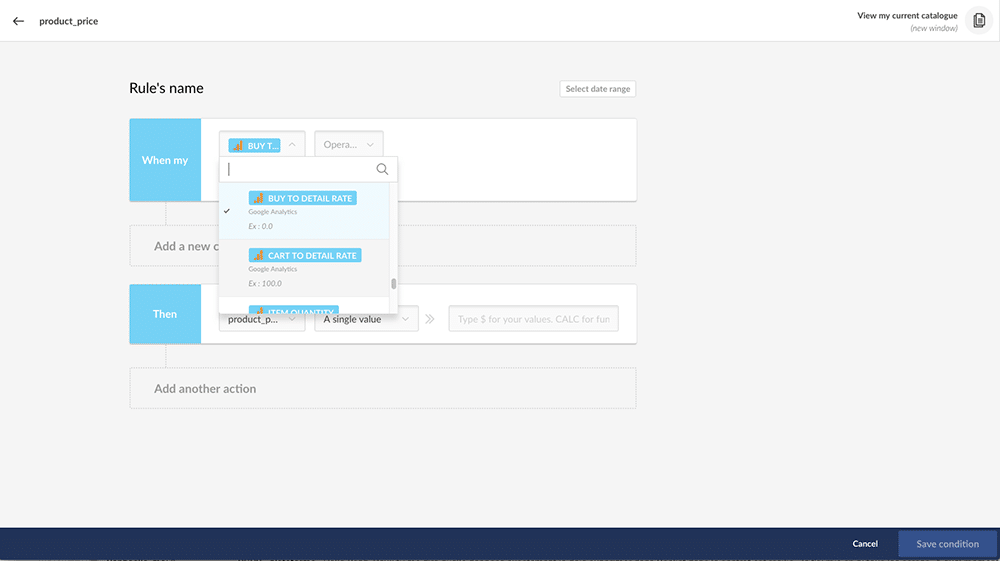Click Save condition button
This screenshot has height=561, width=1000.
point(947,544)
